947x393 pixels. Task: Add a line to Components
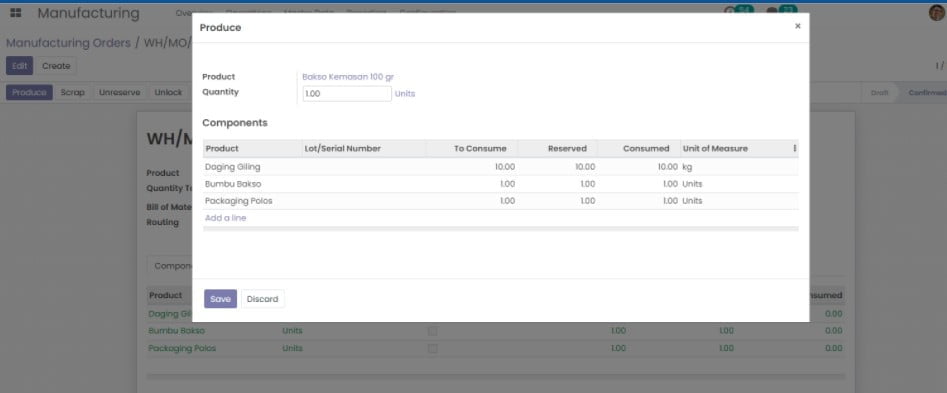[225, 218]
